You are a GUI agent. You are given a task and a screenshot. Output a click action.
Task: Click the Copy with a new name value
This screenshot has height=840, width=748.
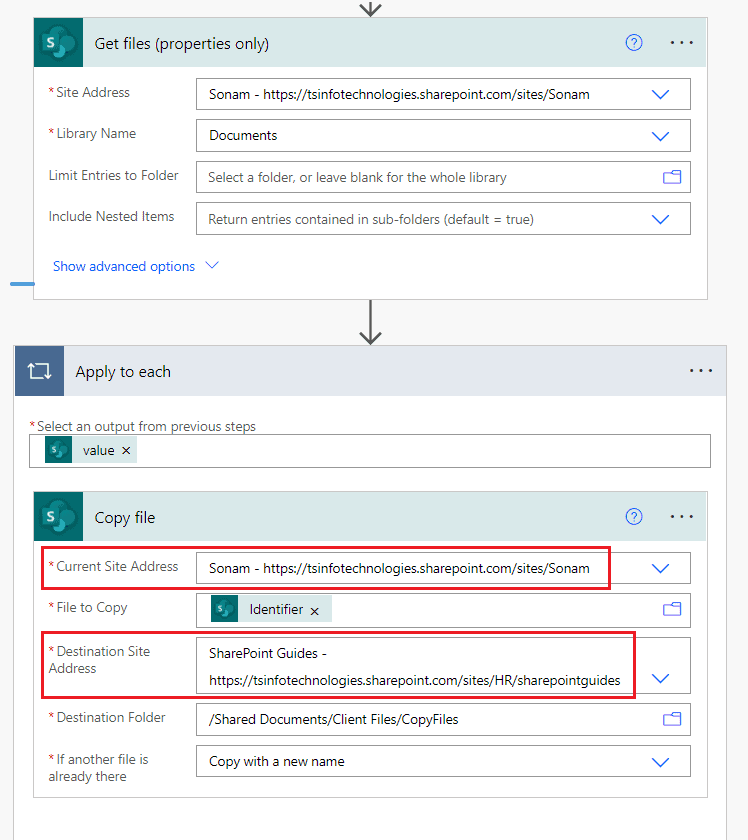pyautogui.click(x=276, y=761)
